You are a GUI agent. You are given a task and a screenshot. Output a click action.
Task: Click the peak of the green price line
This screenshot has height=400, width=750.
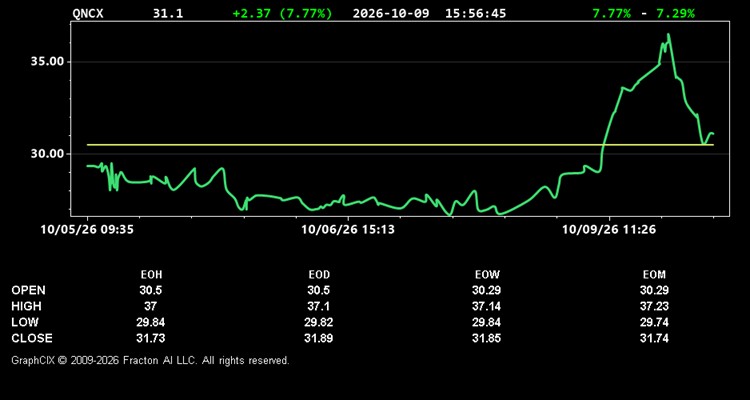tap(668, 34)
